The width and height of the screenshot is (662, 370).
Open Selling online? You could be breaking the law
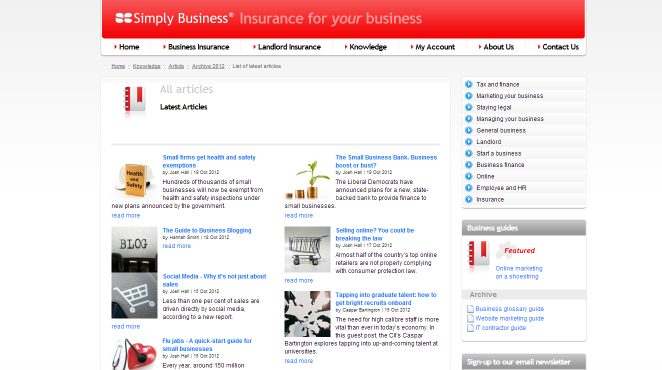click(x=374, y=234)
